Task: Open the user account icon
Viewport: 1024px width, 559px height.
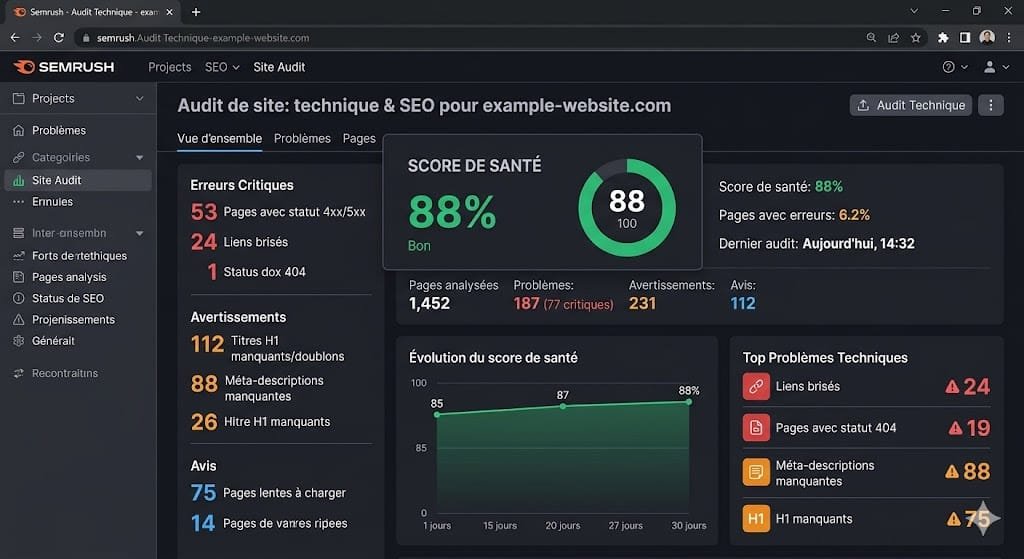Action: pyautogui.click(x=989, y=67)
